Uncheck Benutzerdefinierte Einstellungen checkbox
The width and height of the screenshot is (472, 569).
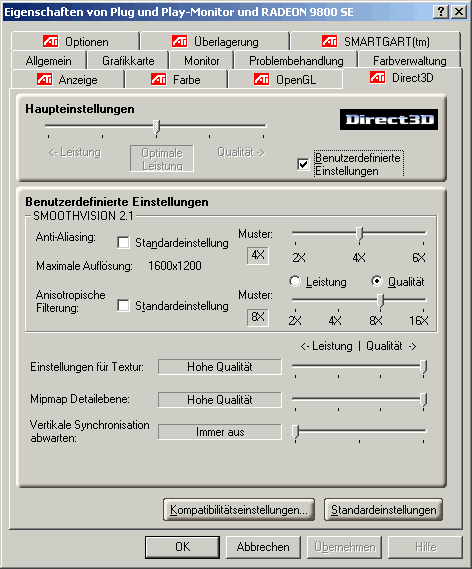[x=303, y=164]
